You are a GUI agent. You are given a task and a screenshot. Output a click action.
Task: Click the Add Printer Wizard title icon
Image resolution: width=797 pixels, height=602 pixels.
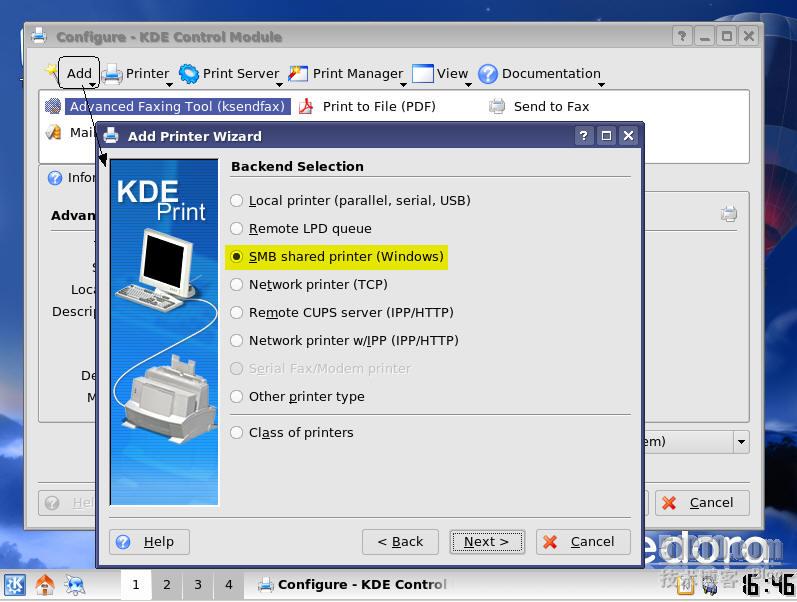[111, 136]
